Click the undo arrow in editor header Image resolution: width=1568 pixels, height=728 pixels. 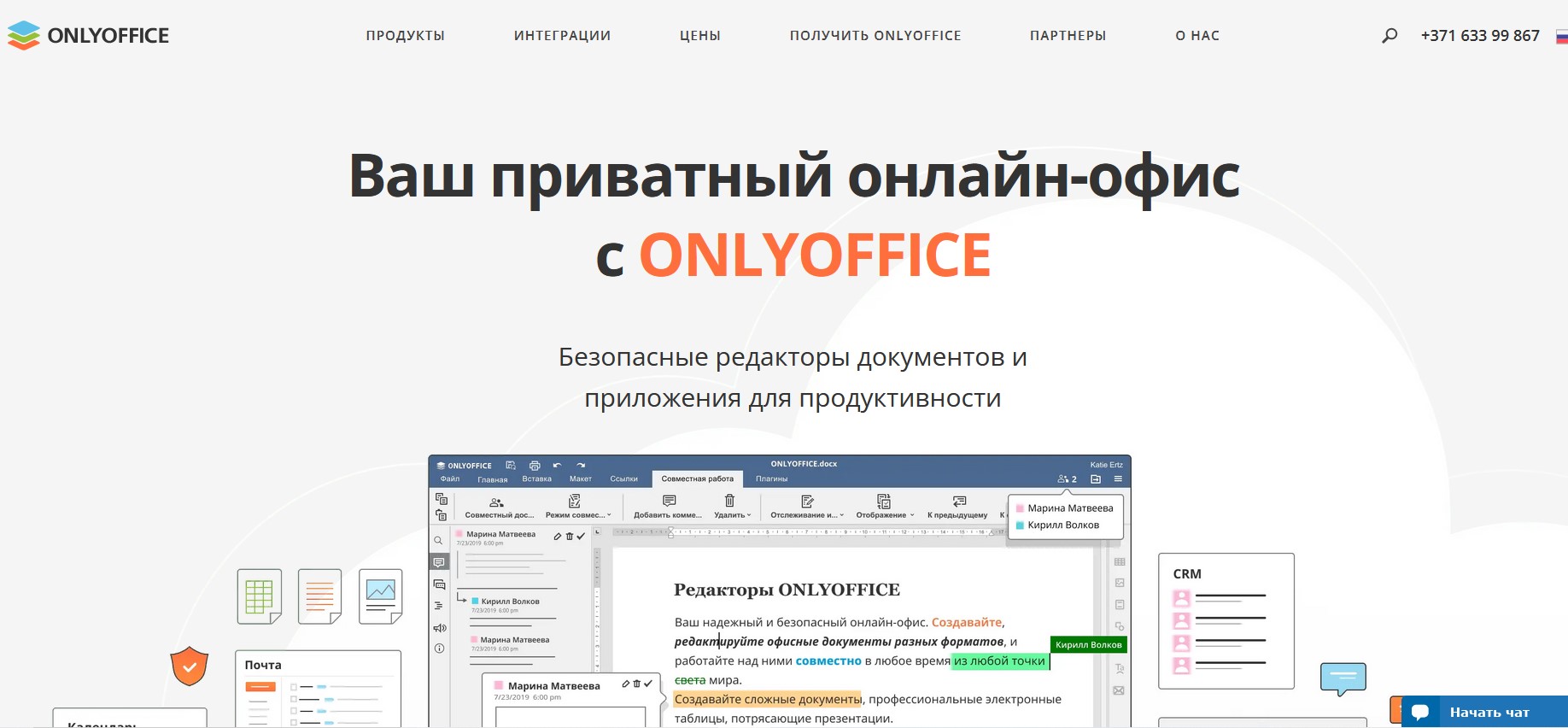click(x=557, y=466)
